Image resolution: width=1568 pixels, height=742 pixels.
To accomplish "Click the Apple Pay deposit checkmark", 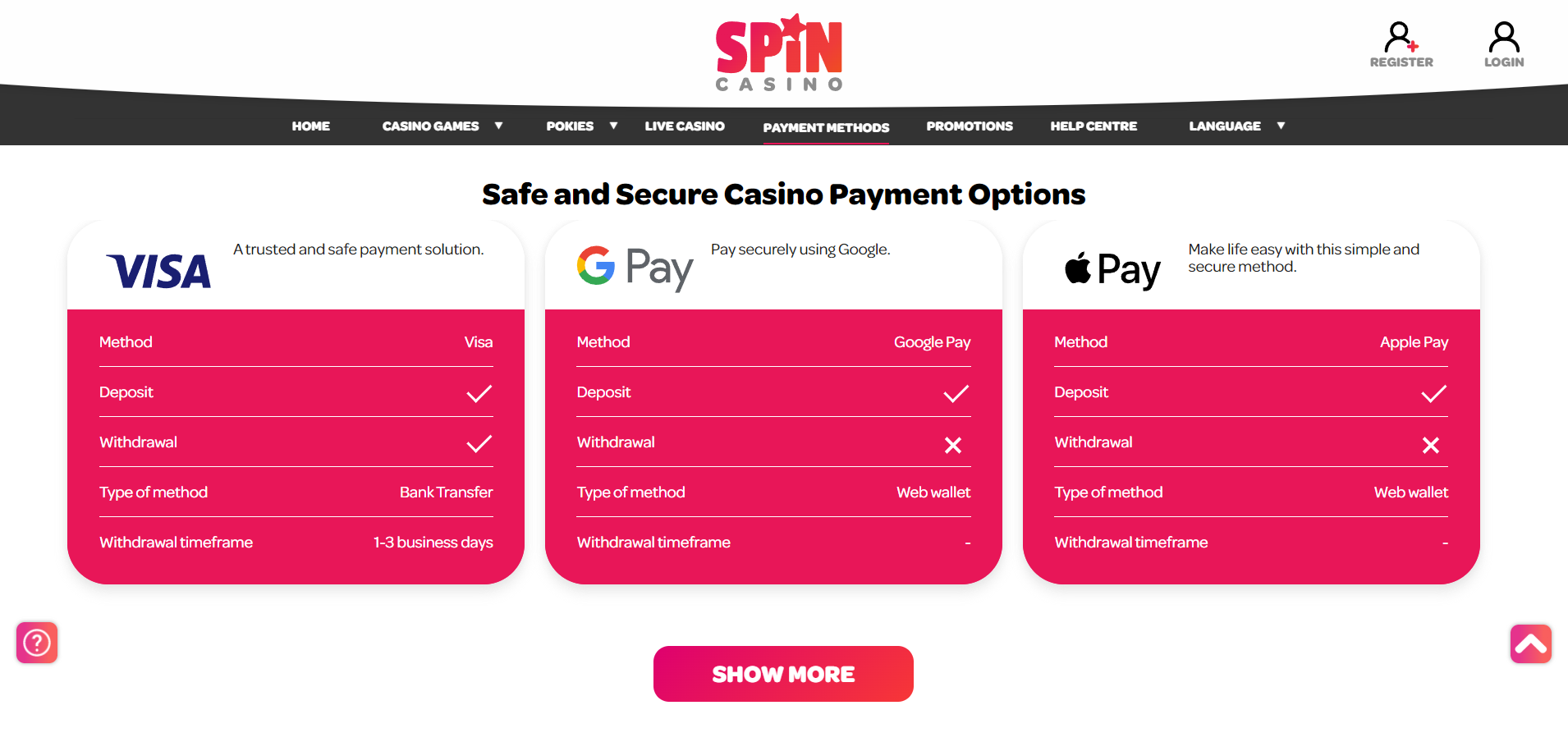I will point(1434,394).
